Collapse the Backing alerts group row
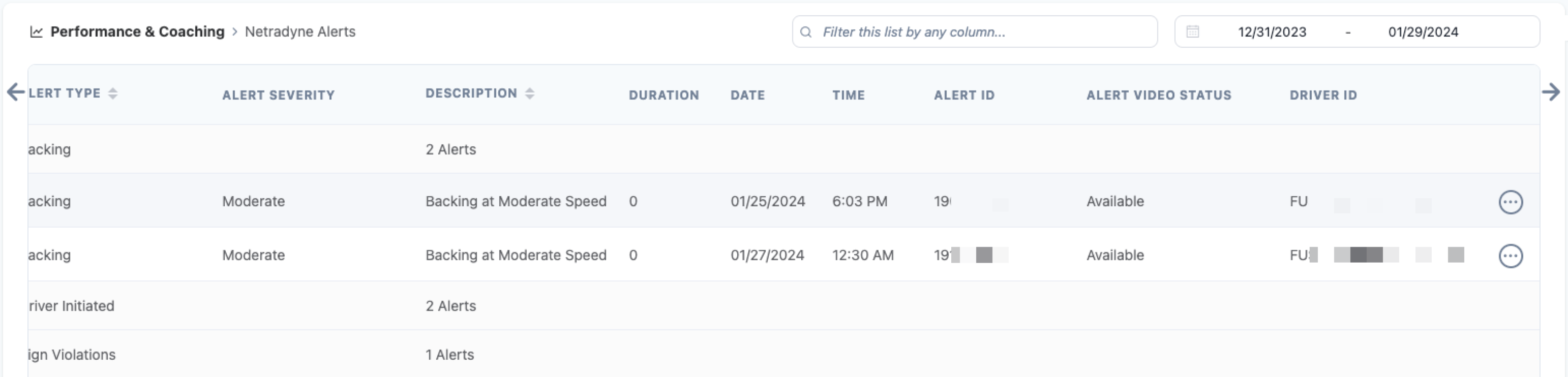The width and height of the screenshot is (1568, 377). 50,149
